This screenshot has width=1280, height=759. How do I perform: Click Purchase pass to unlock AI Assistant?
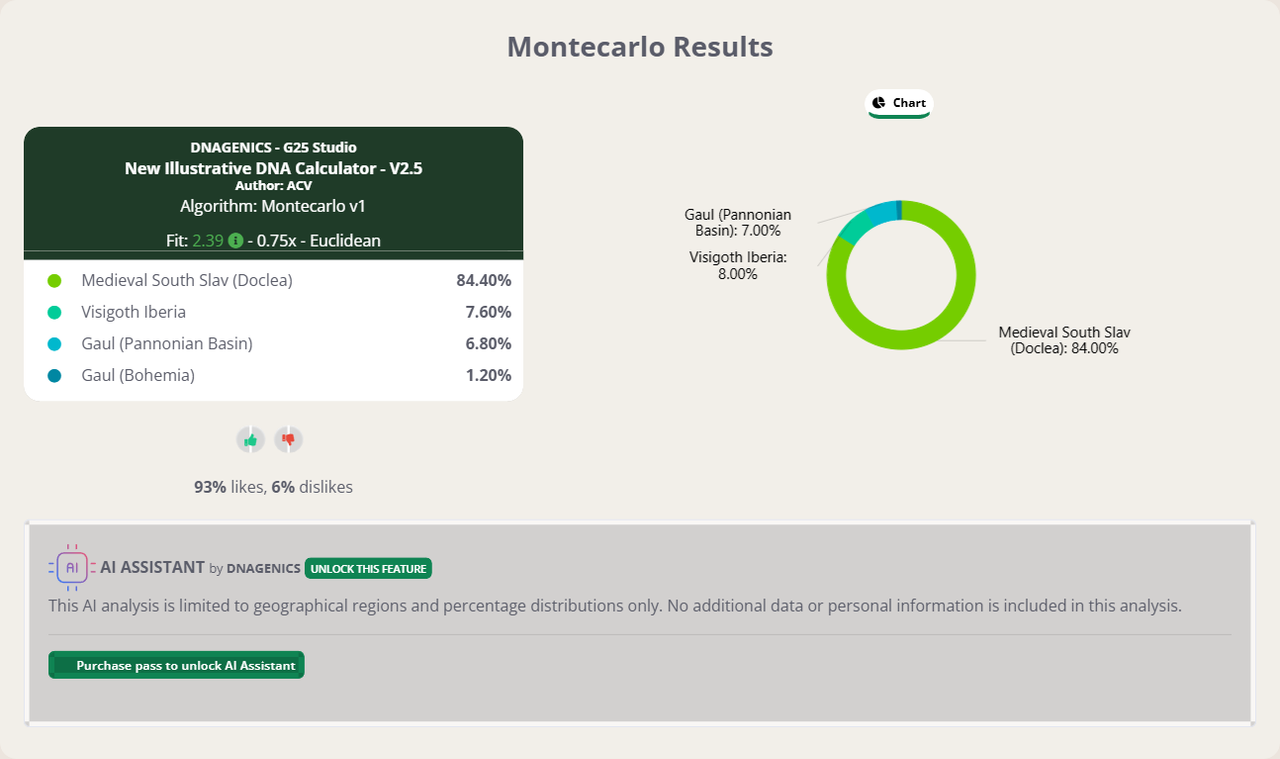[176, 665]
